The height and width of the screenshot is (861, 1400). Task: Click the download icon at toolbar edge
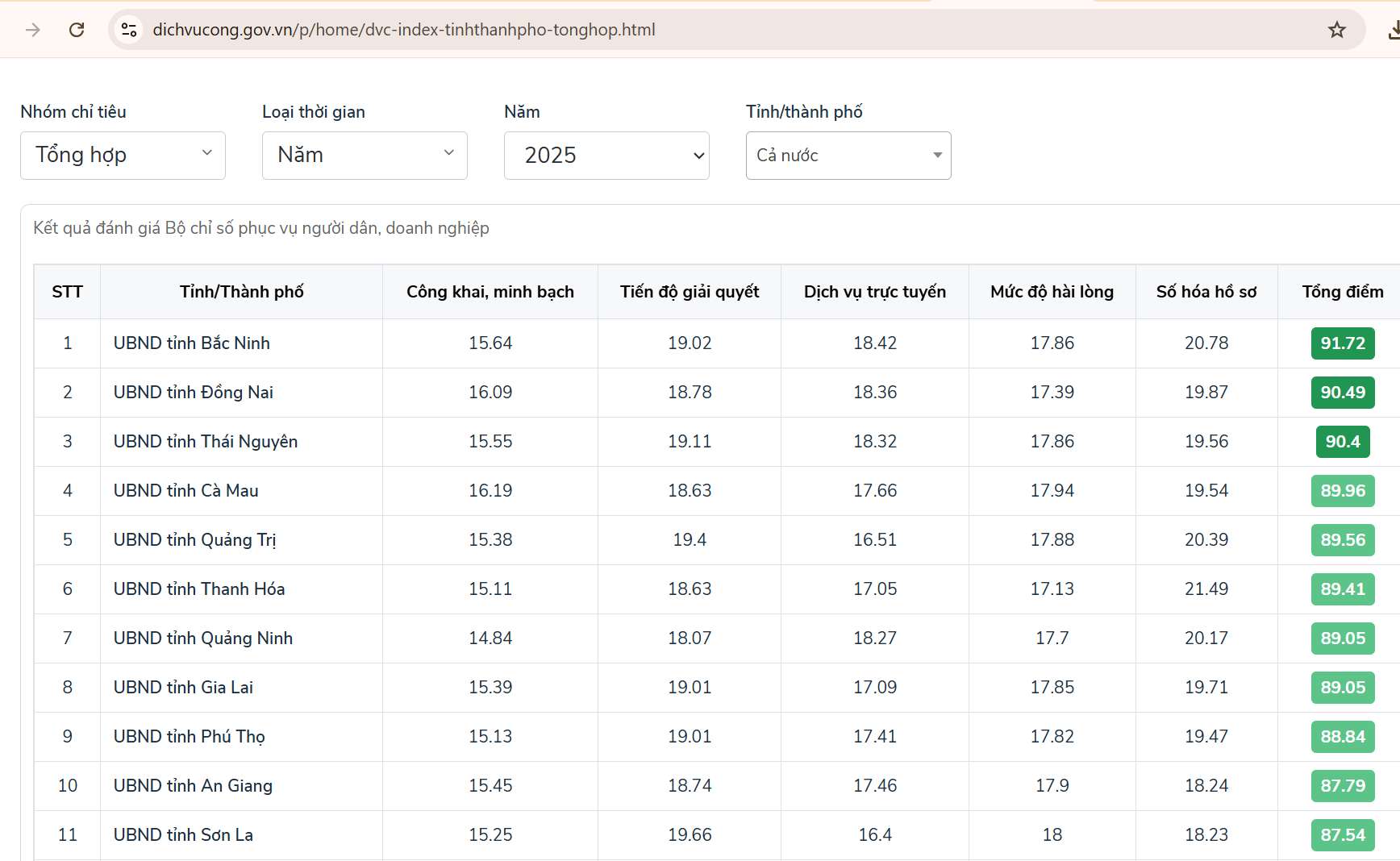[x=1393, y=30]
